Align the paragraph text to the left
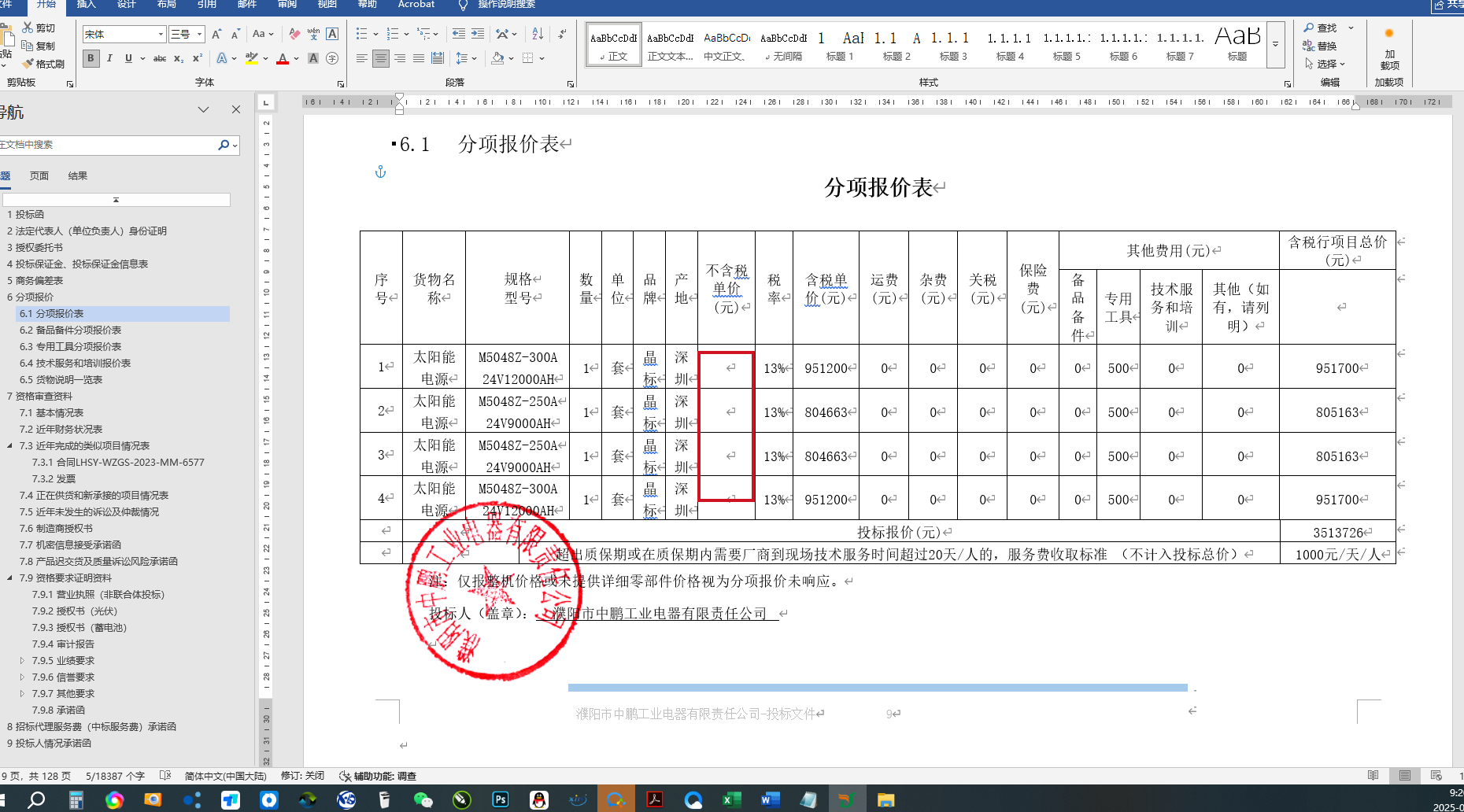 pos(362,58)
